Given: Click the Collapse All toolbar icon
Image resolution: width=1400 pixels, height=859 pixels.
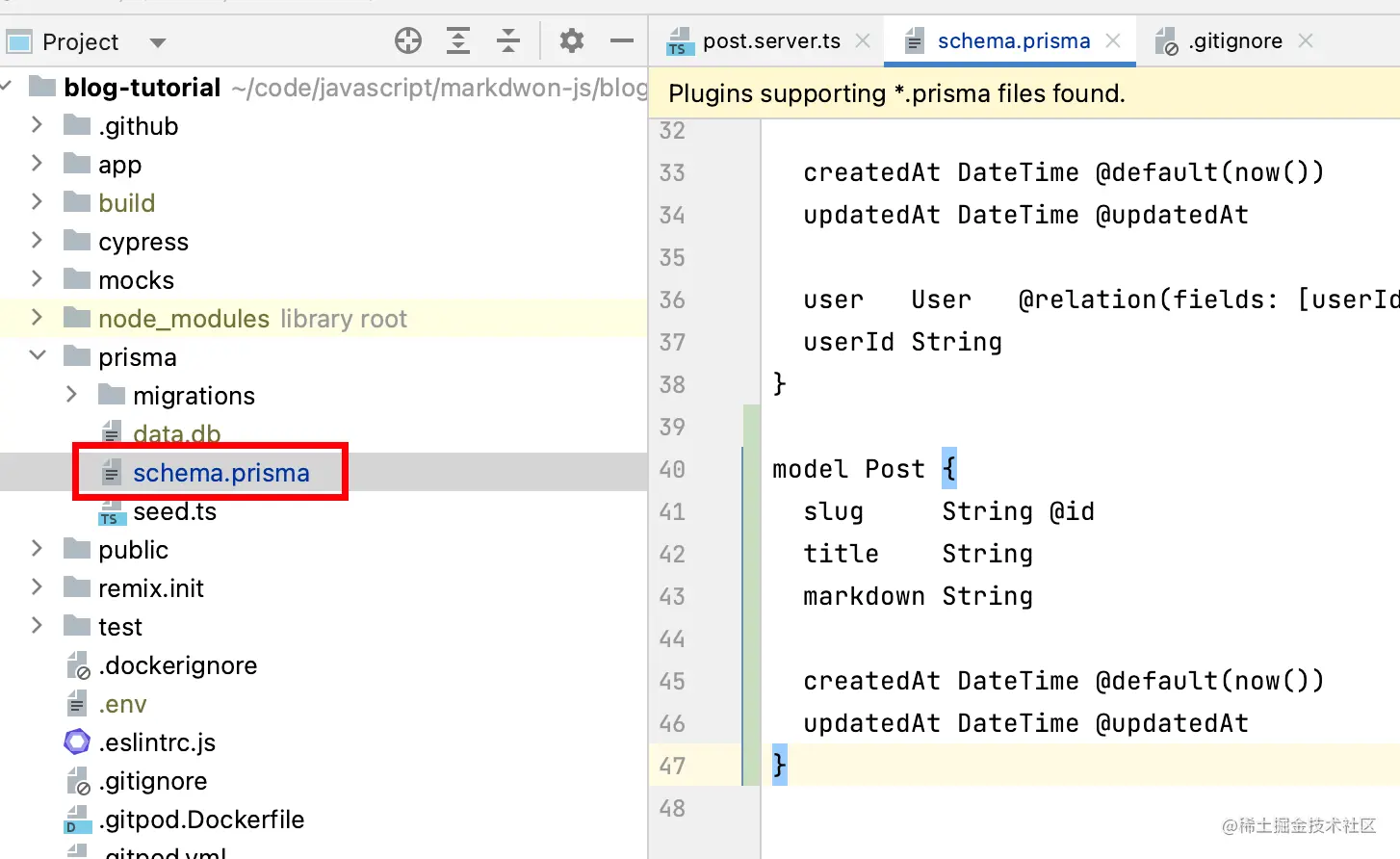Looking at the screenshot, I should pyautogui.click(x=508, y=40).
